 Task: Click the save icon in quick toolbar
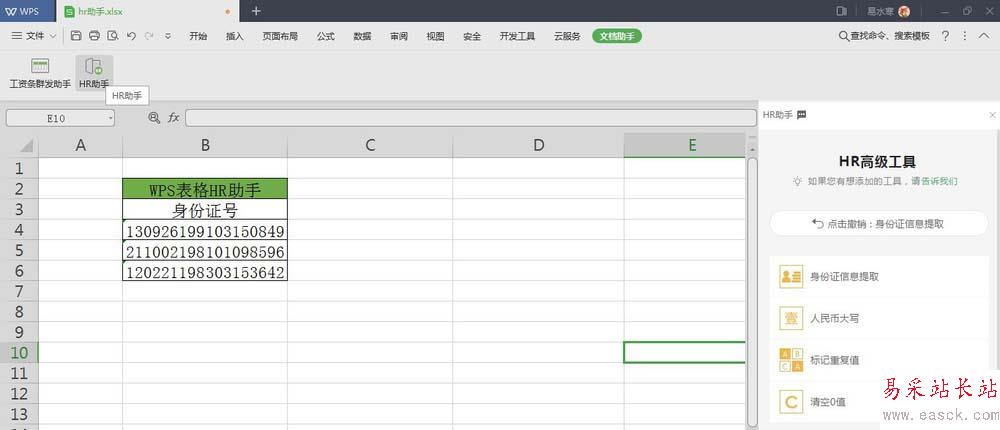(x=76, y=36)
